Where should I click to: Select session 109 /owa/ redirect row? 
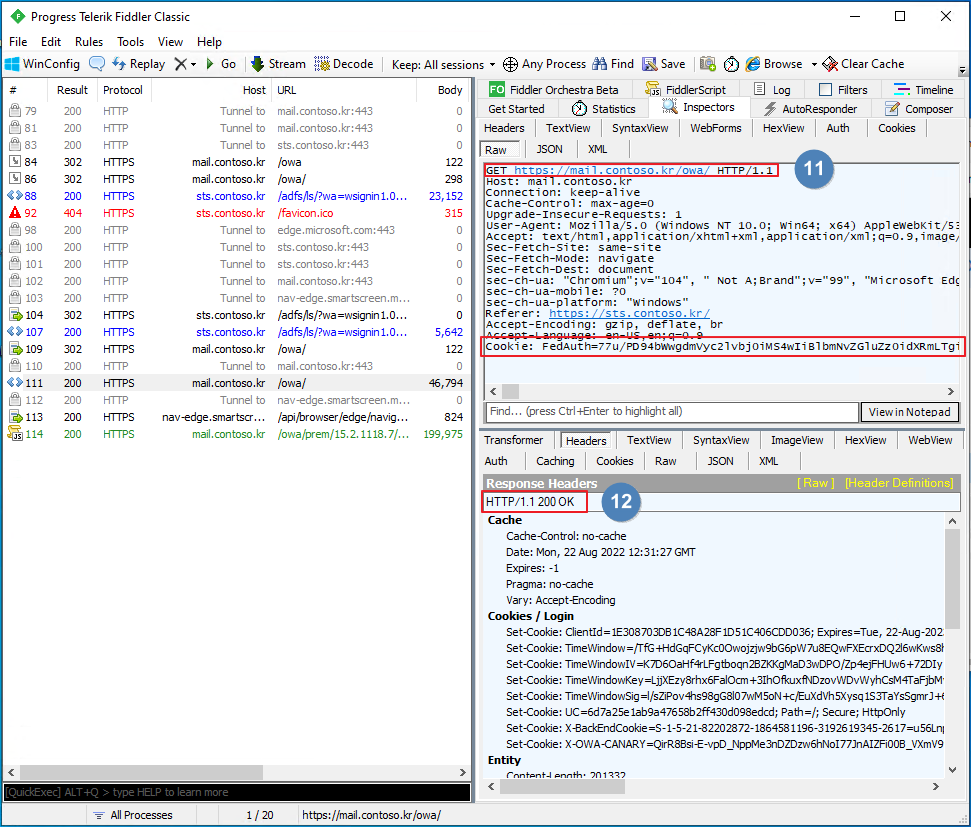pyautogui.click(x=235, y=349)
